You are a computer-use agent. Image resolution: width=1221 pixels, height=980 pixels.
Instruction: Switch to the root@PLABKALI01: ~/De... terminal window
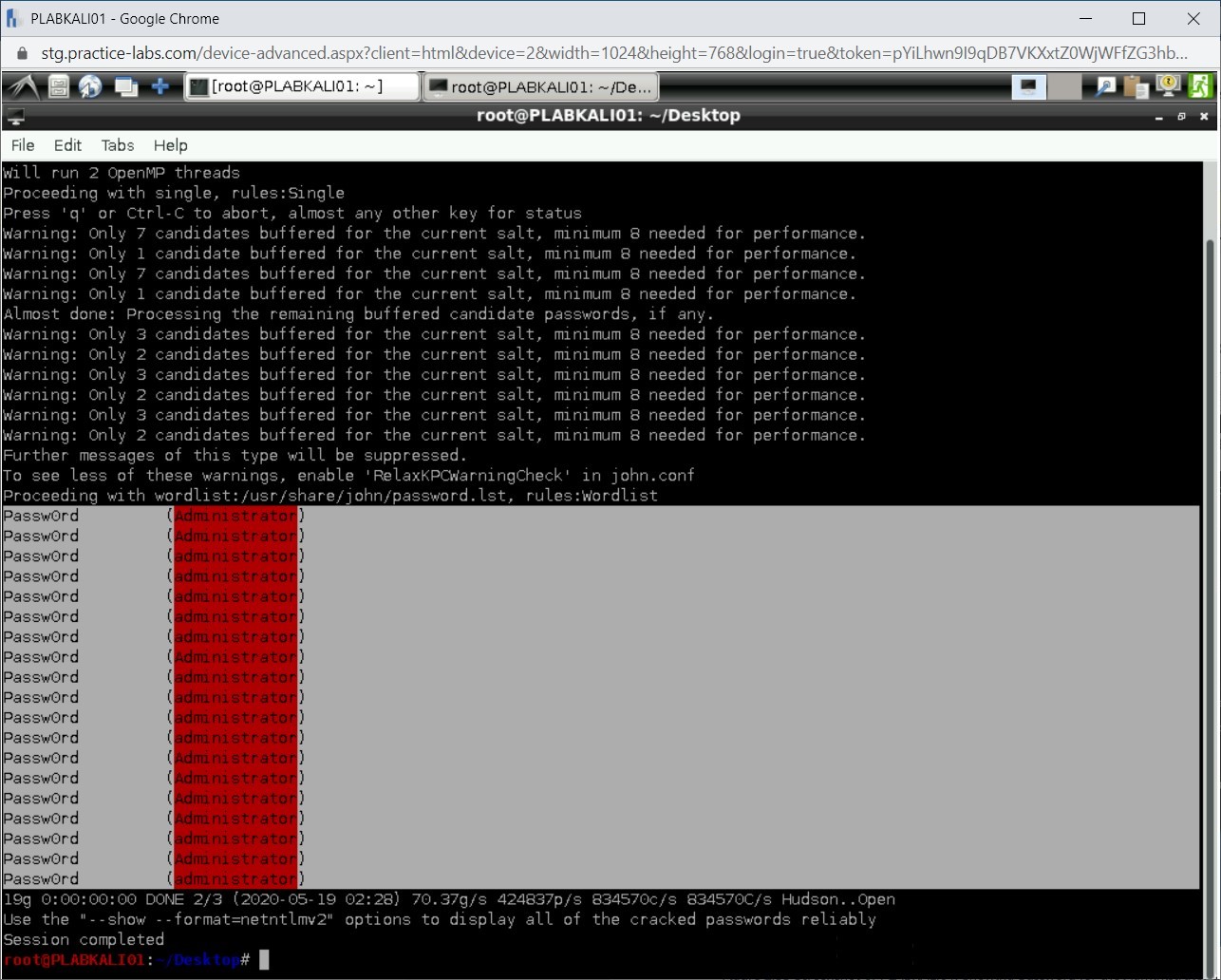pyautogui.click(x=541, y=85)
